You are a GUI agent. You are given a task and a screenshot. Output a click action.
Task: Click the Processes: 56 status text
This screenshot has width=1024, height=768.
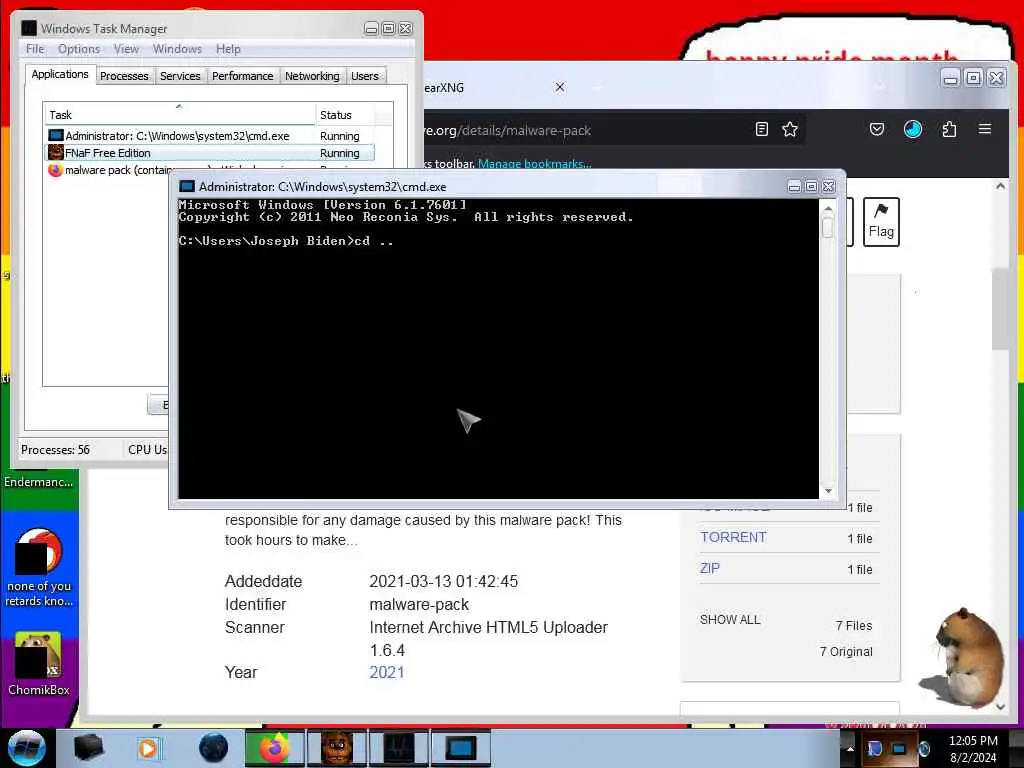pos(56,449)
